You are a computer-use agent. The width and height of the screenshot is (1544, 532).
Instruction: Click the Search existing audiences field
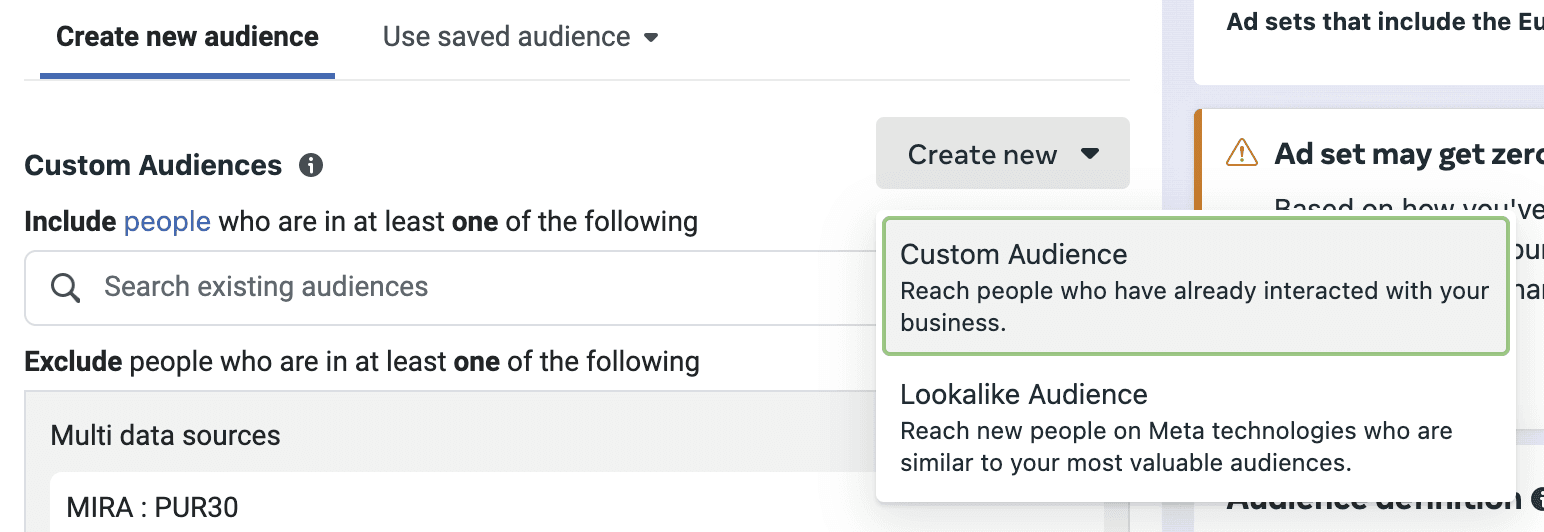pyautogui.click(x=450, y=287)
